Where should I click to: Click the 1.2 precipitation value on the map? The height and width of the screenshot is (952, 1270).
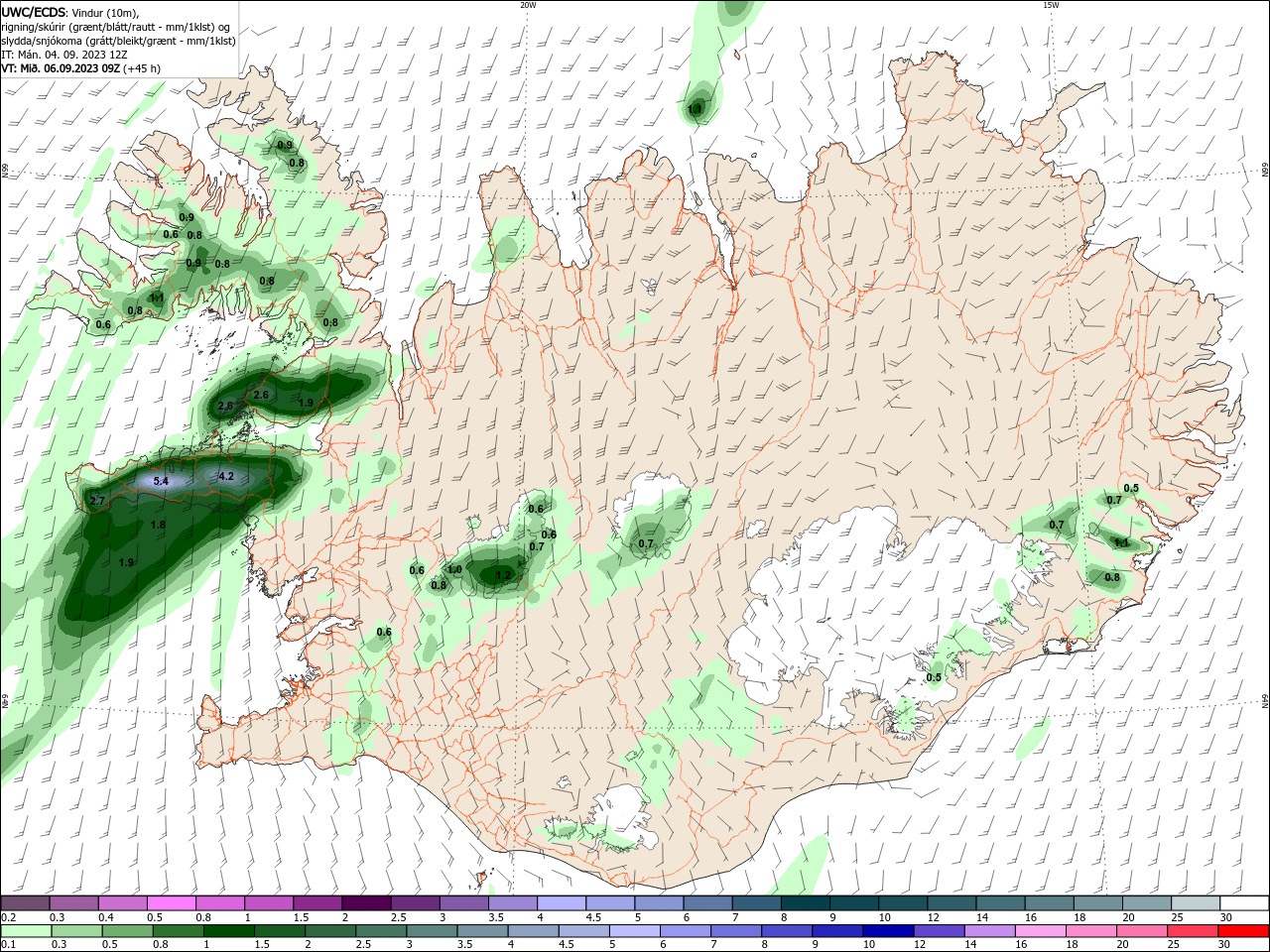click(503, 575)
